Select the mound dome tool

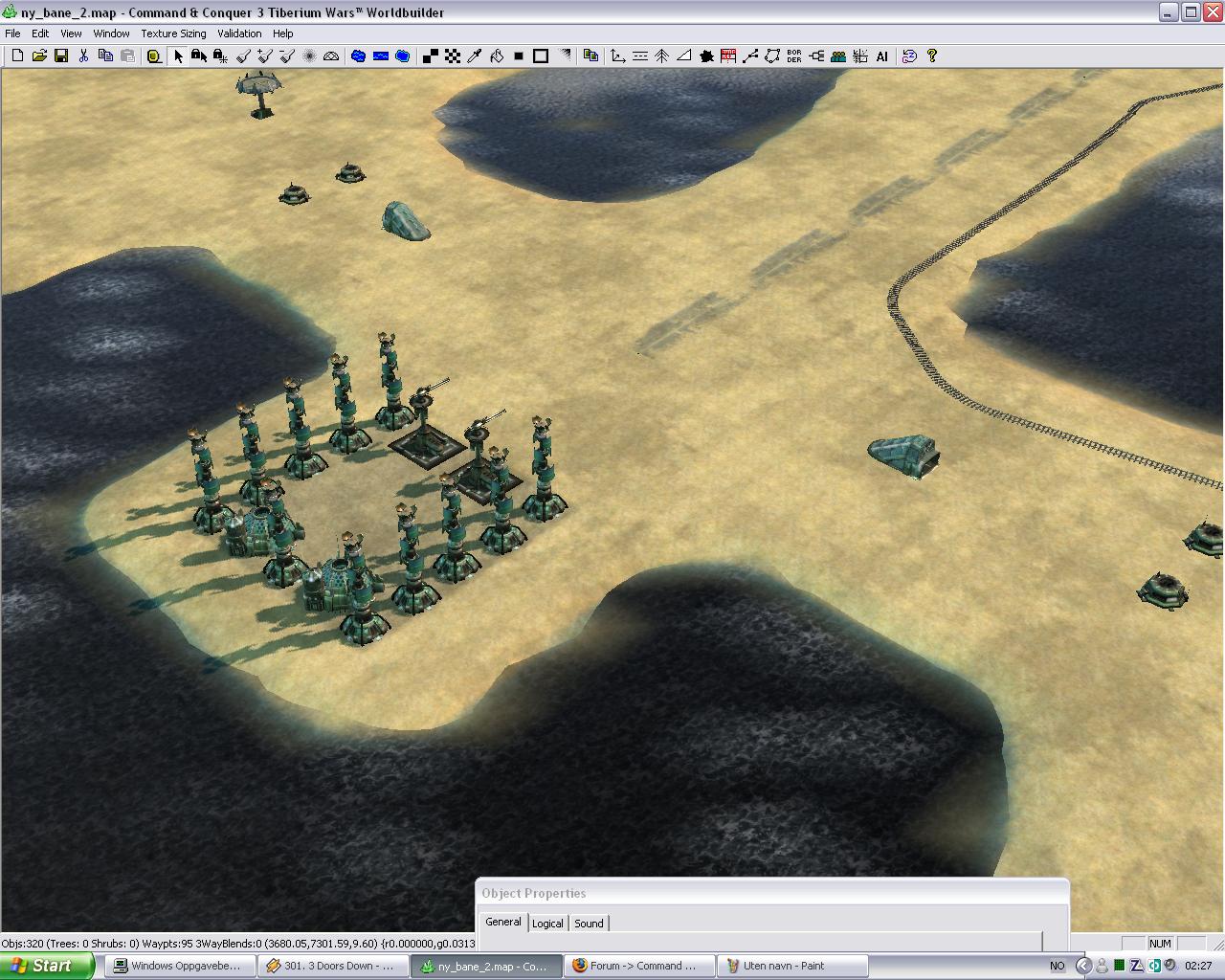coord(331,56)
